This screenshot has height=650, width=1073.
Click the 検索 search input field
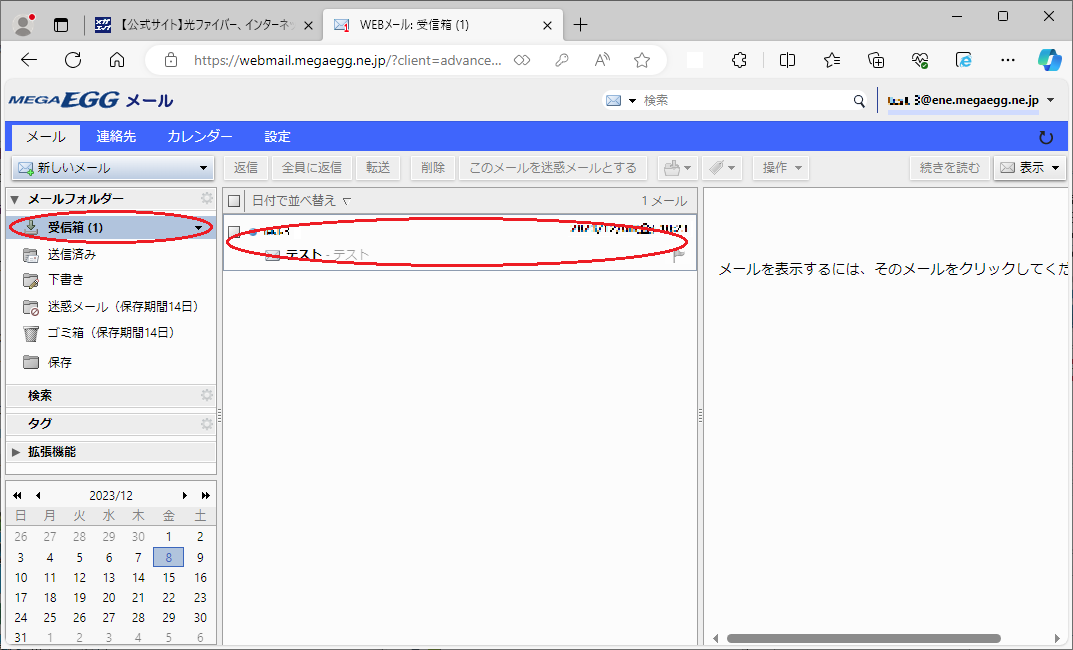pyautogui.click(x=745, y=101)
